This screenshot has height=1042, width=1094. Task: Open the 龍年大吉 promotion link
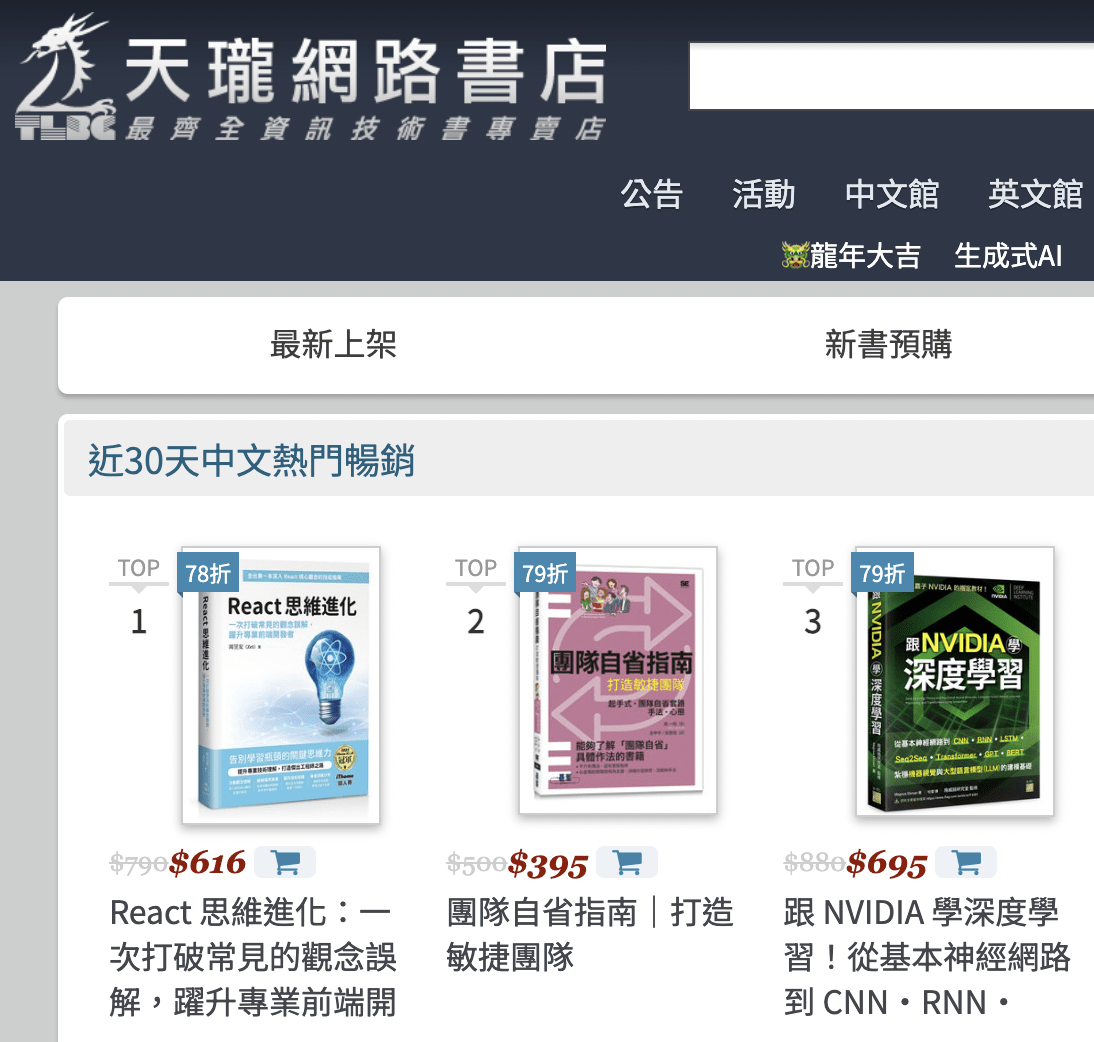point(865,255)
